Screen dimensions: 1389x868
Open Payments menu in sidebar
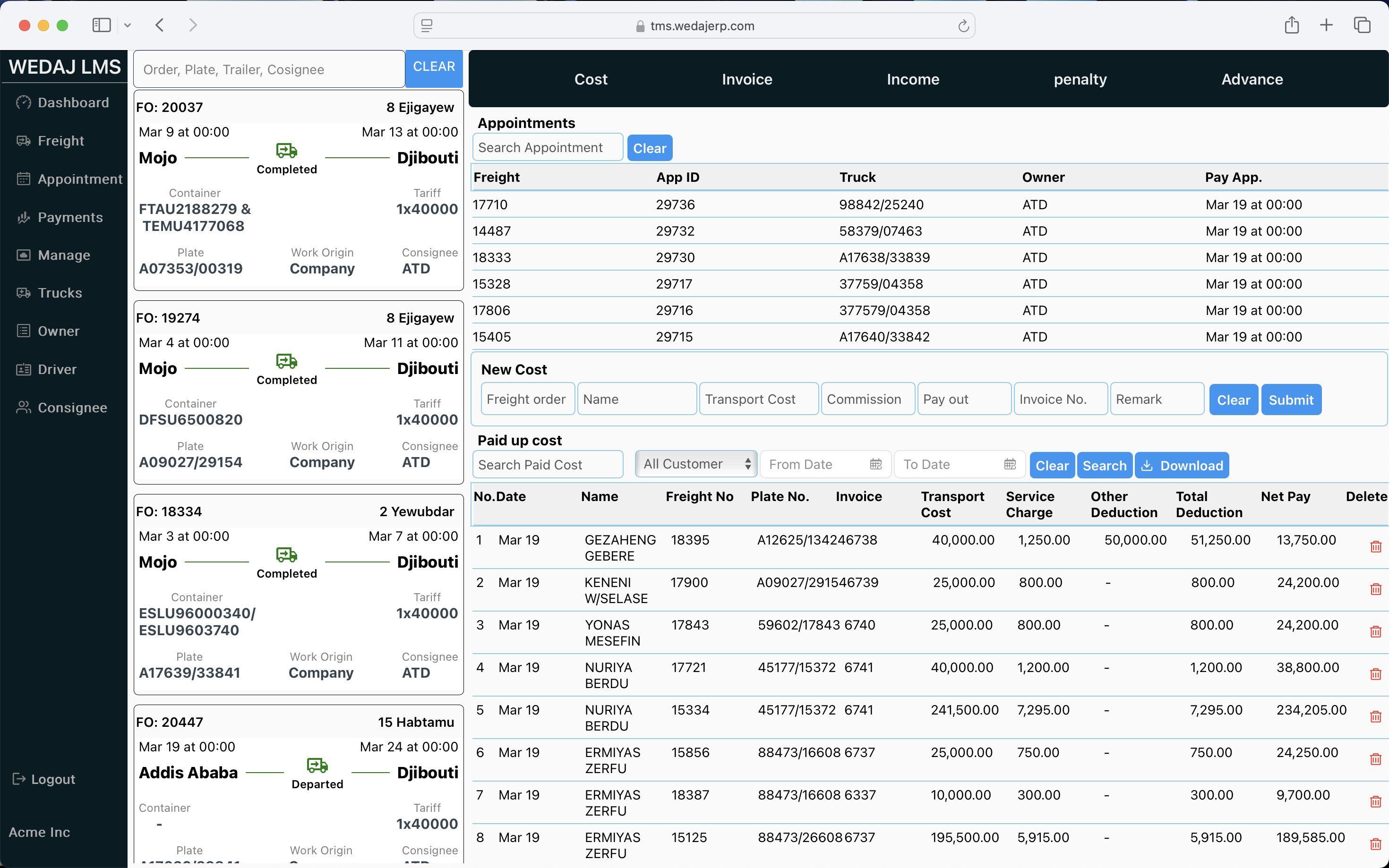70,217
